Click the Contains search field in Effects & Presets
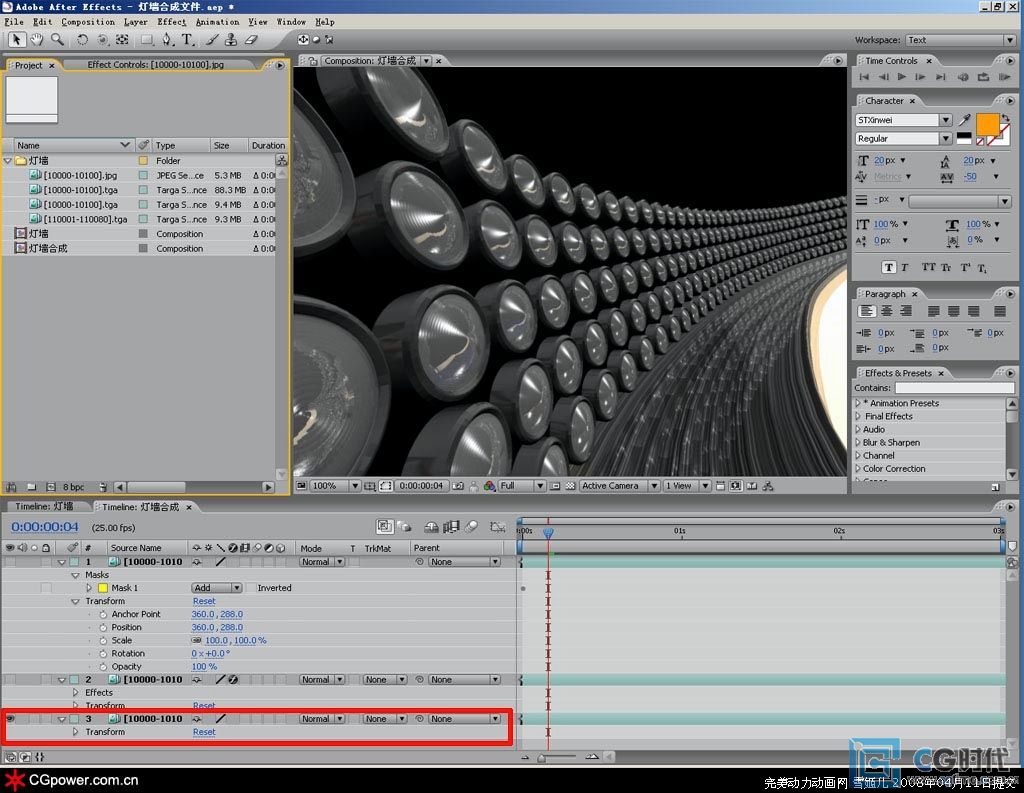This screenshot has width=1024, height=793. (x=954, y=388)
